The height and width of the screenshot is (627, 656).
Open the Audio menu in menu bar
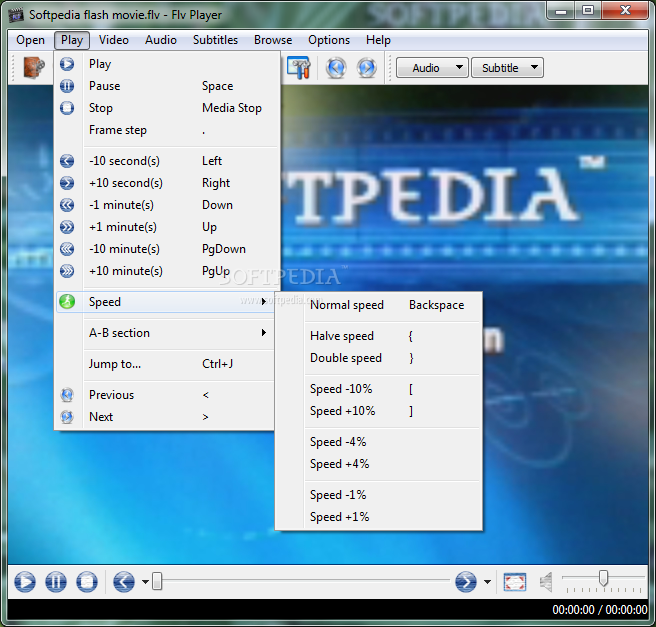click(x=161, y=40)
